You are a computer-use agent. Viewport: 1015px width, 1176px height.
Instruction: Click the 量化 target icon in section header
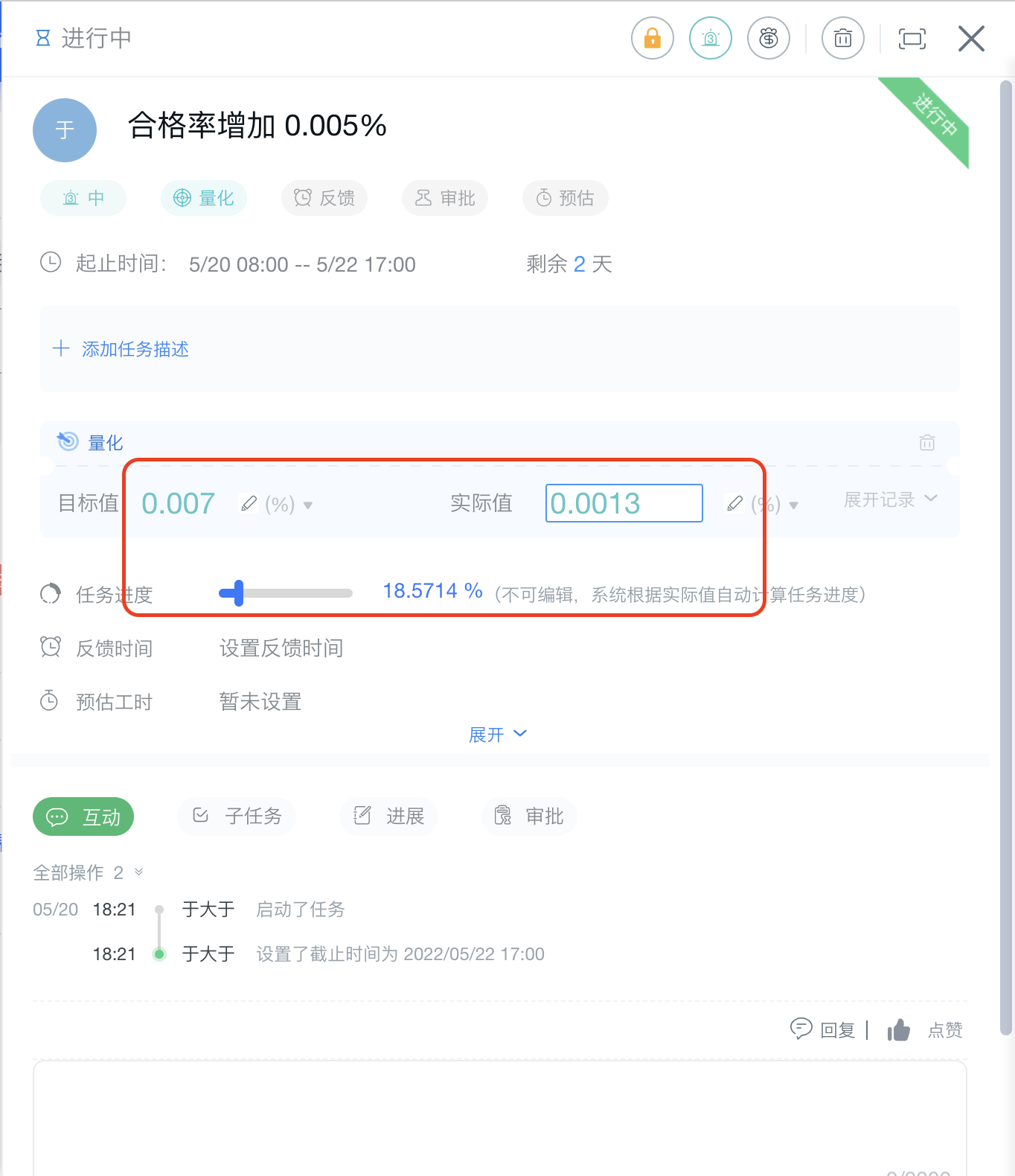(x=68, y=441)
